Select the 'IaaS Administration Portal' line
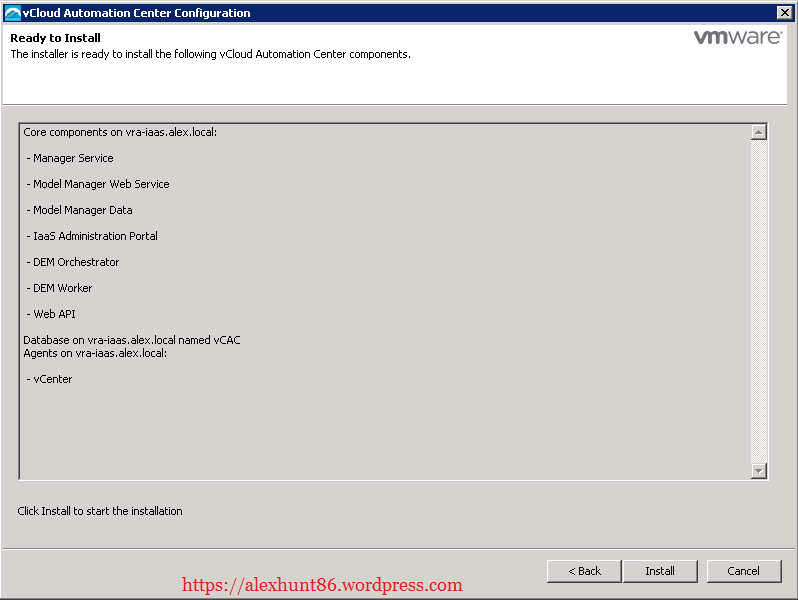Viewport: 798px width, 600px height. point(92,236)
